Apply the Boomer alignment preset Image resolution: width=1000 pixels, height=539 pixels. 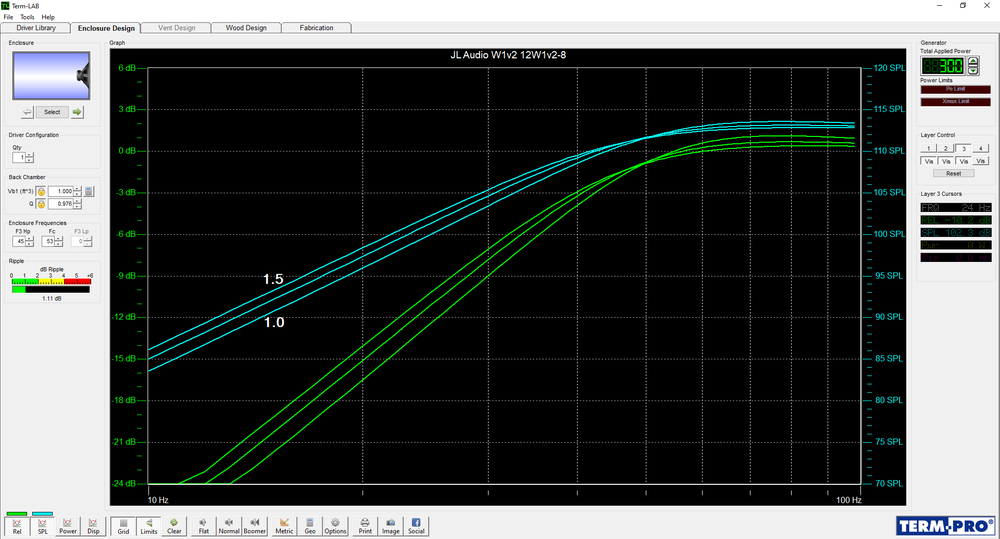coord(254,526)
